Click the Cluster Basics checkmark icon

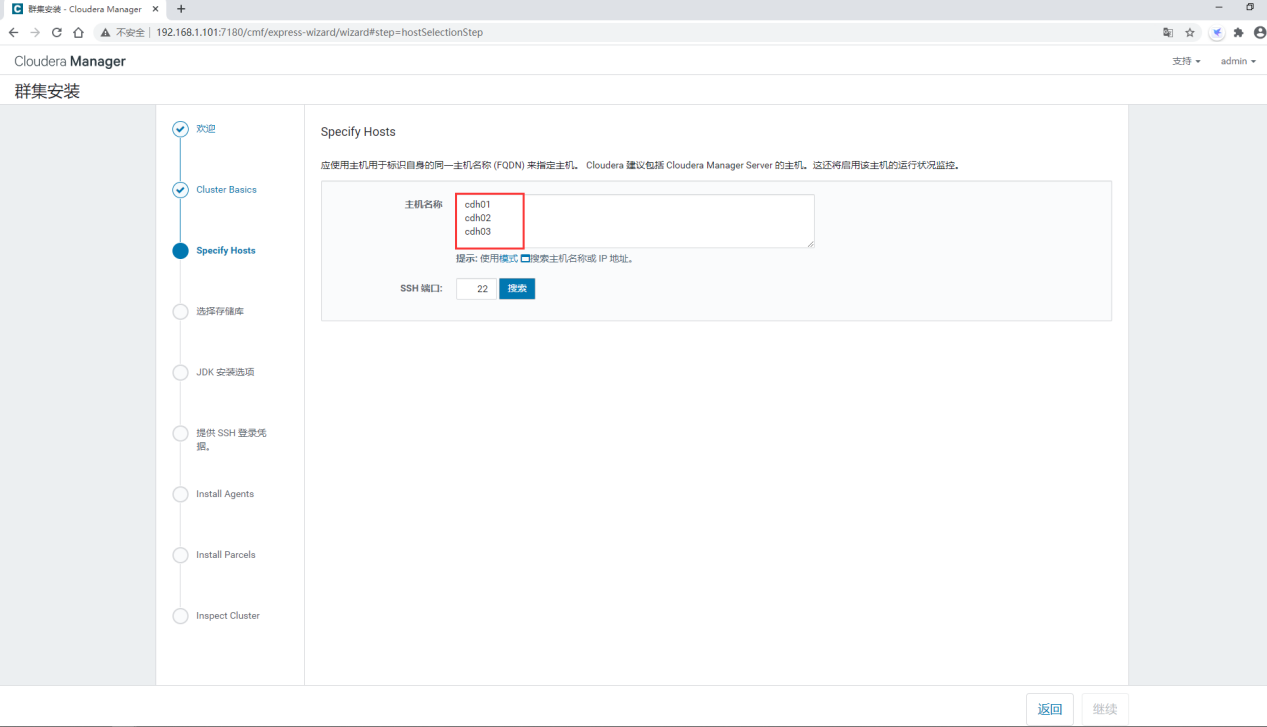[x=180, y=190]
